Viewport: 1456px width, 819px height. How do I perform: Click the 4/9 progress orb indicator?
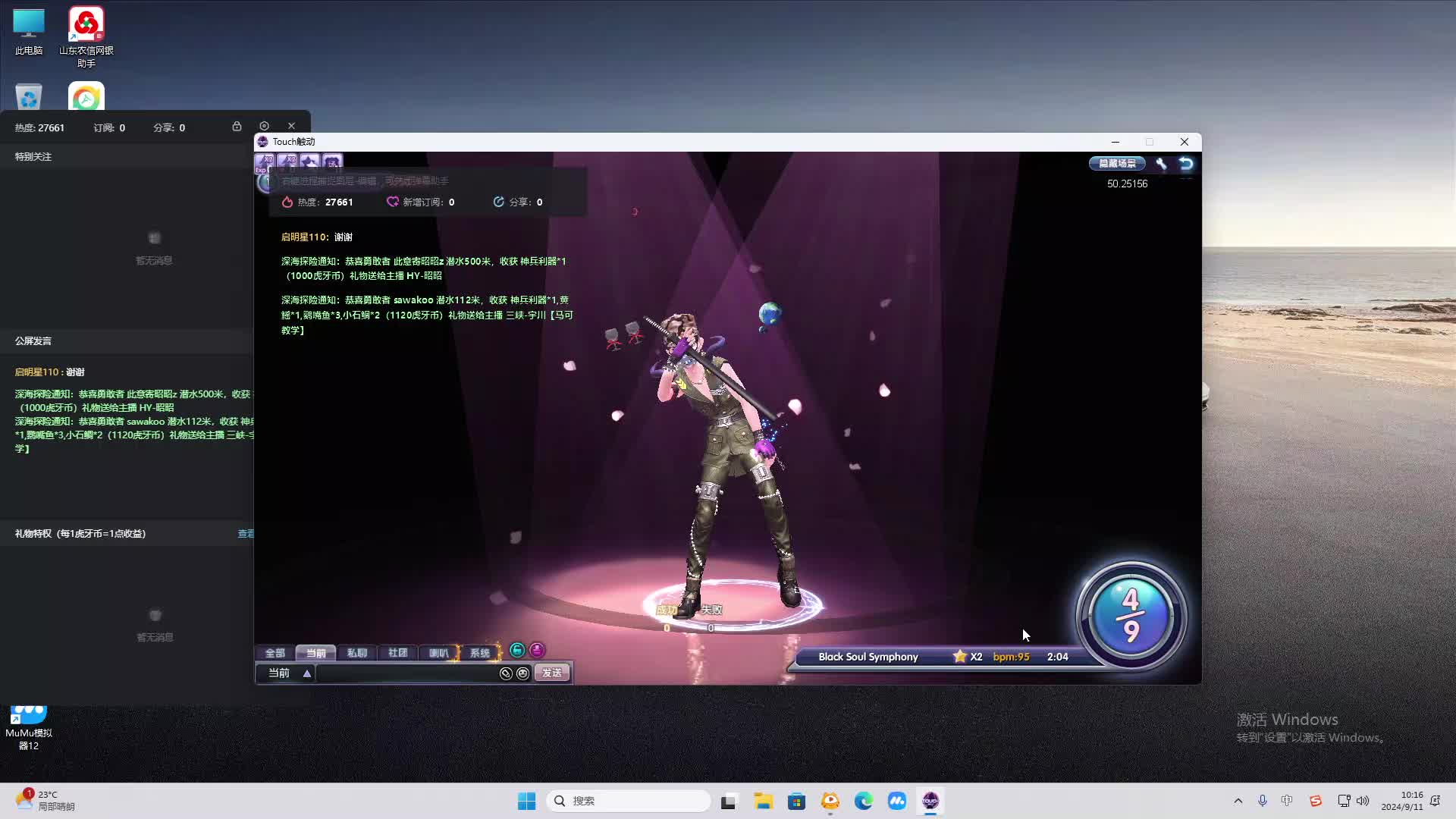tap(1131, 616)
